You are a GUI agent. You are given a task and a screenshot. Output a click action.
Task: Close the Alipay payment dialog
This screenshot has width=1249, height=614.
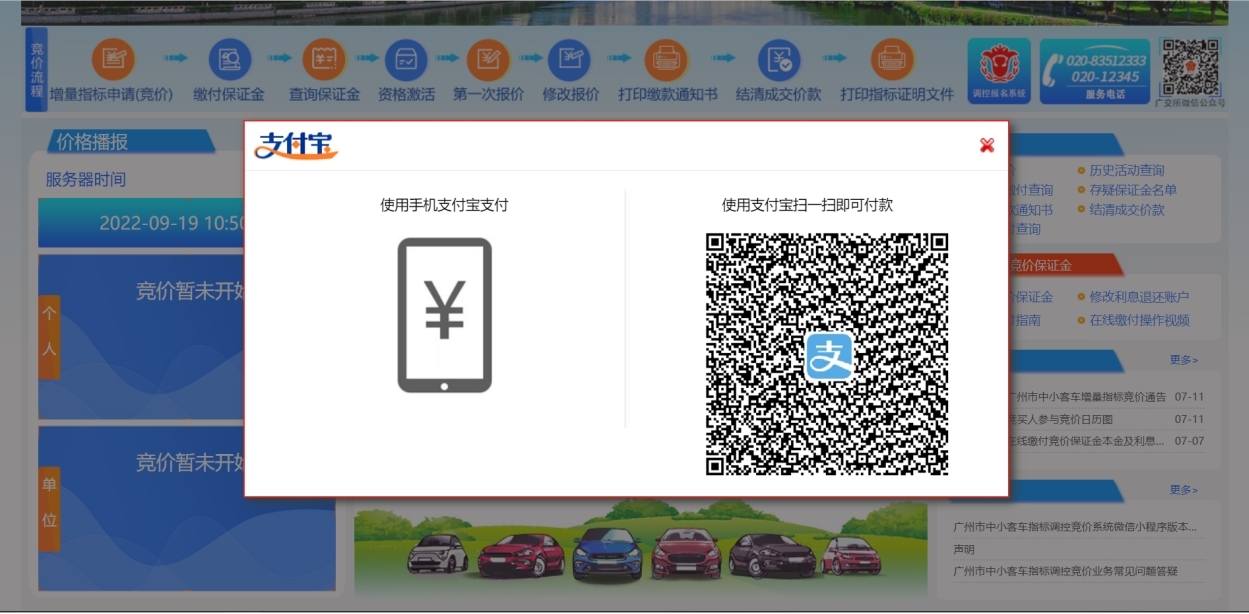[987, 145]
